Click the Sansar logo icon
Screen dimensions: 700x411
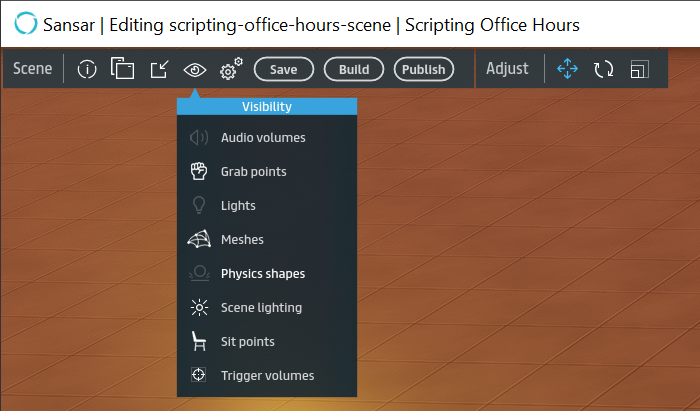[27, 24]
